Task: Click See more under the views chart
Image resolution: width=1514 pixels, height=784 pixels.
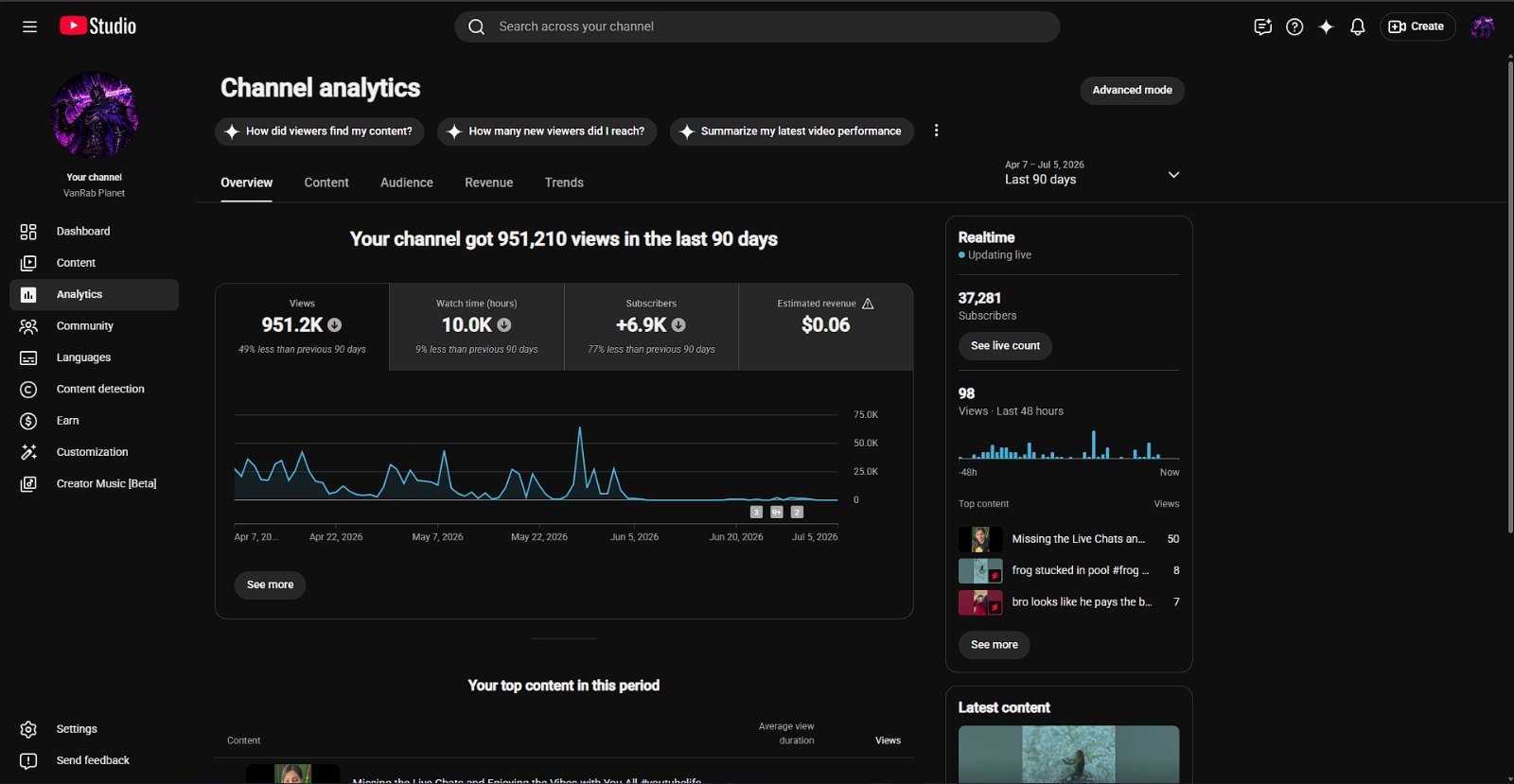Action: [x=270, y=585]
